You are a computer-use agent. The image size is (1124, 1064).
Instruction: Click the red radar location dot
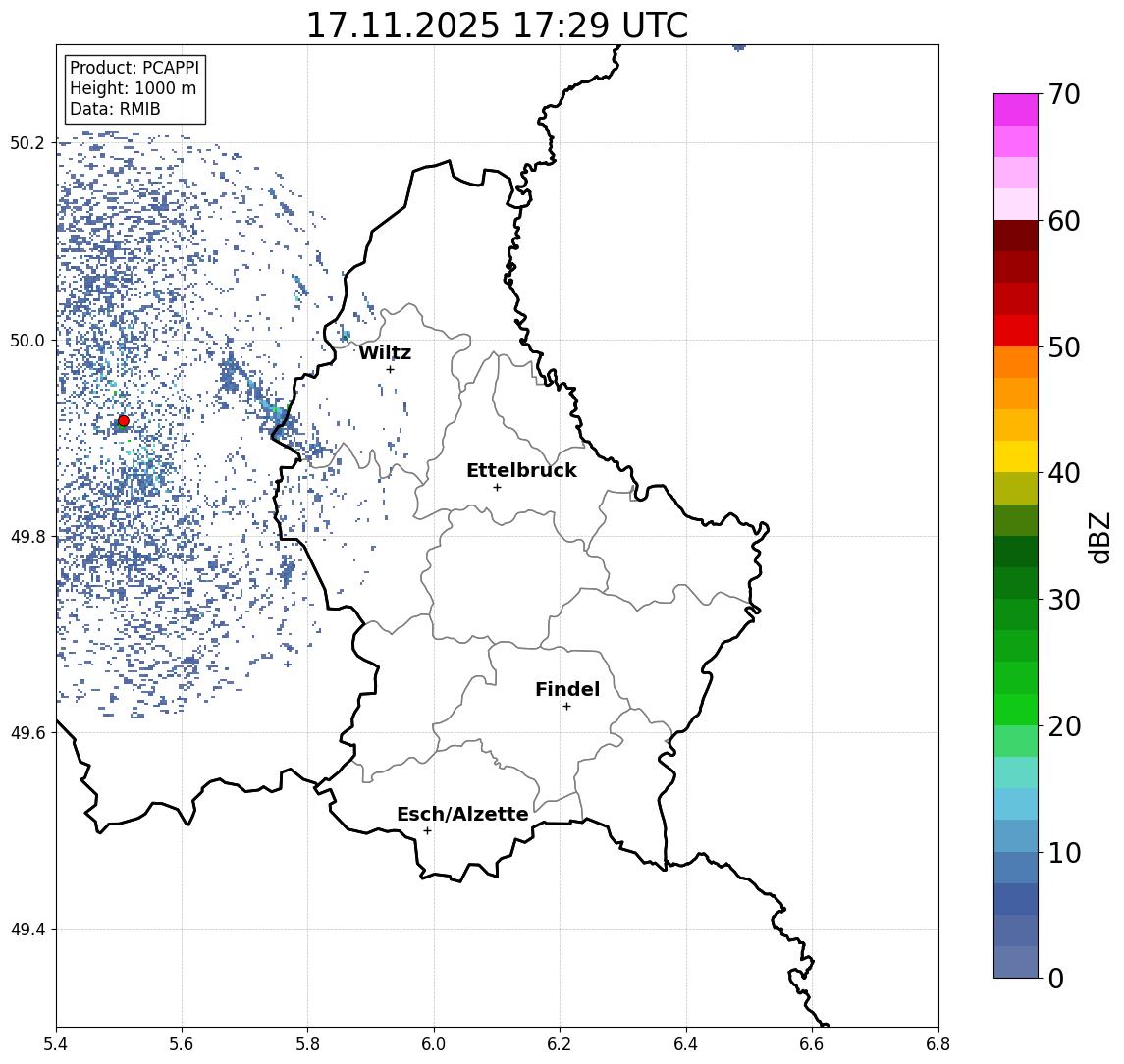[x=124, y=421]
